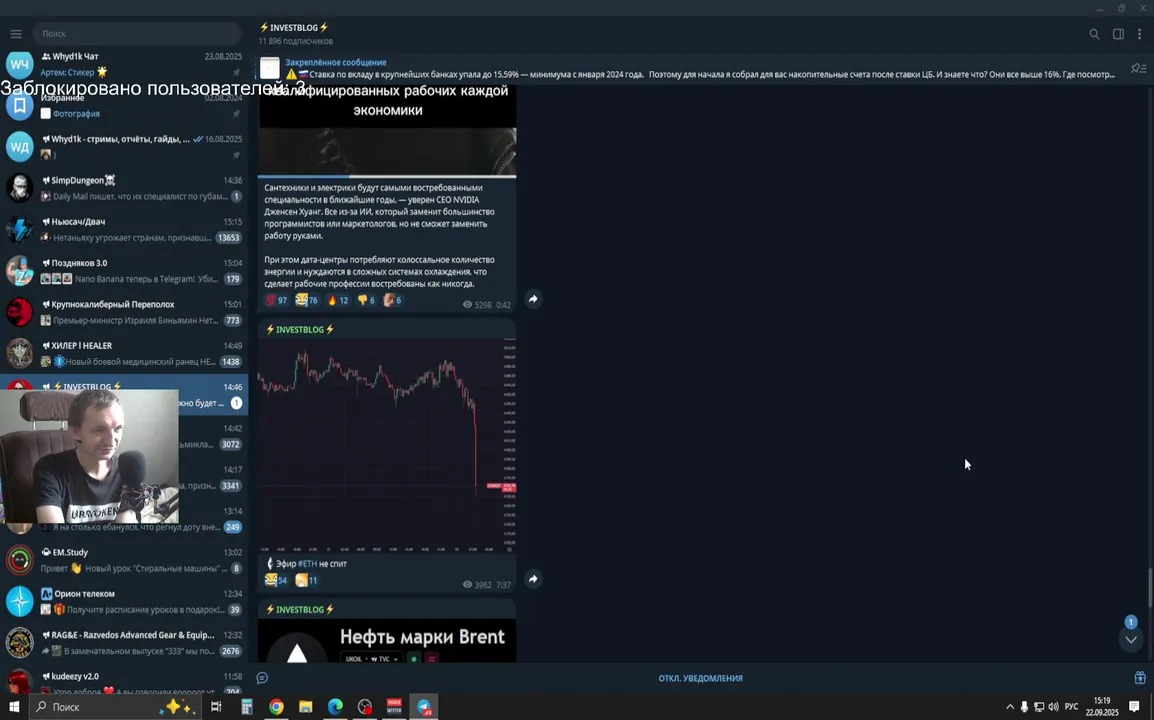Open the SimpDungeon chat
The image size is (1154, 720).
click(x=124, y=188)
